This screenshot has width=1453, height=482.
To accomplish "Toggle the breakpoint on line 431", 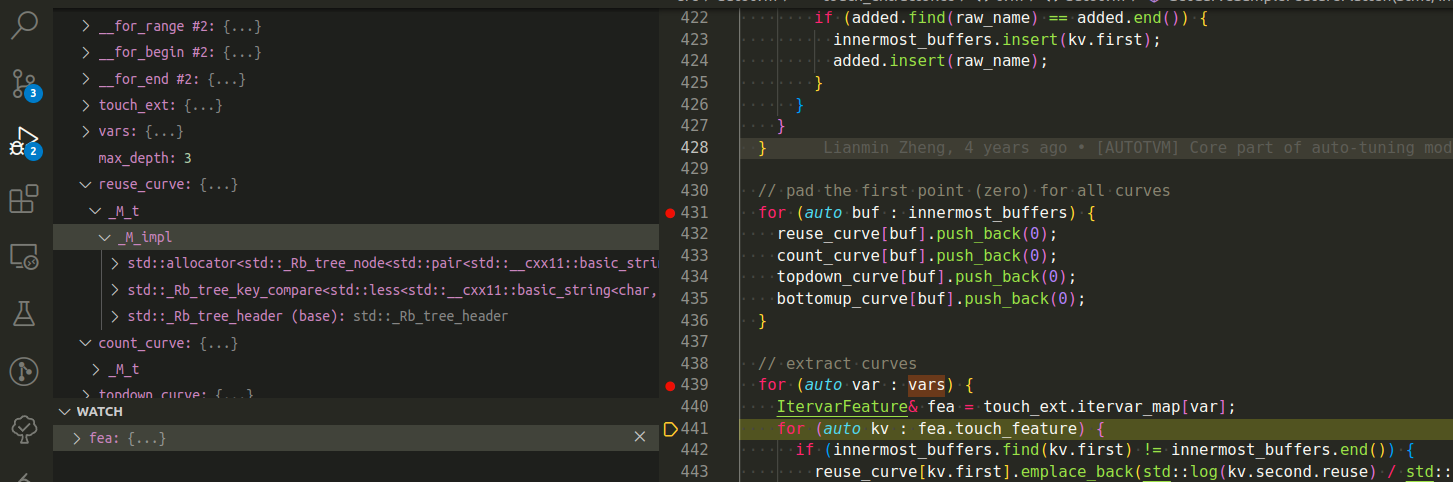I will 669,212.
